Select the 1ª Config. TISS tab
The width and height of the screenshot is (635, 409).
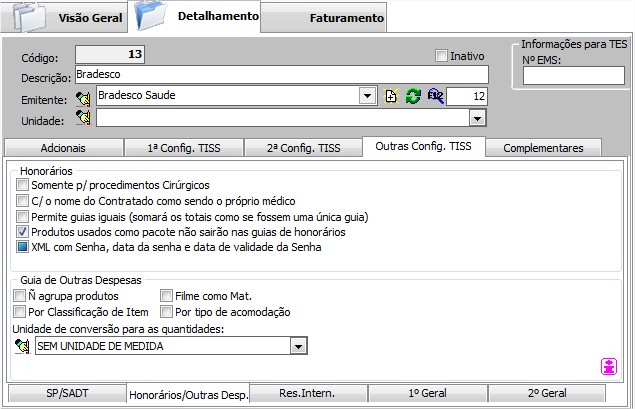(x=183, y=148)
